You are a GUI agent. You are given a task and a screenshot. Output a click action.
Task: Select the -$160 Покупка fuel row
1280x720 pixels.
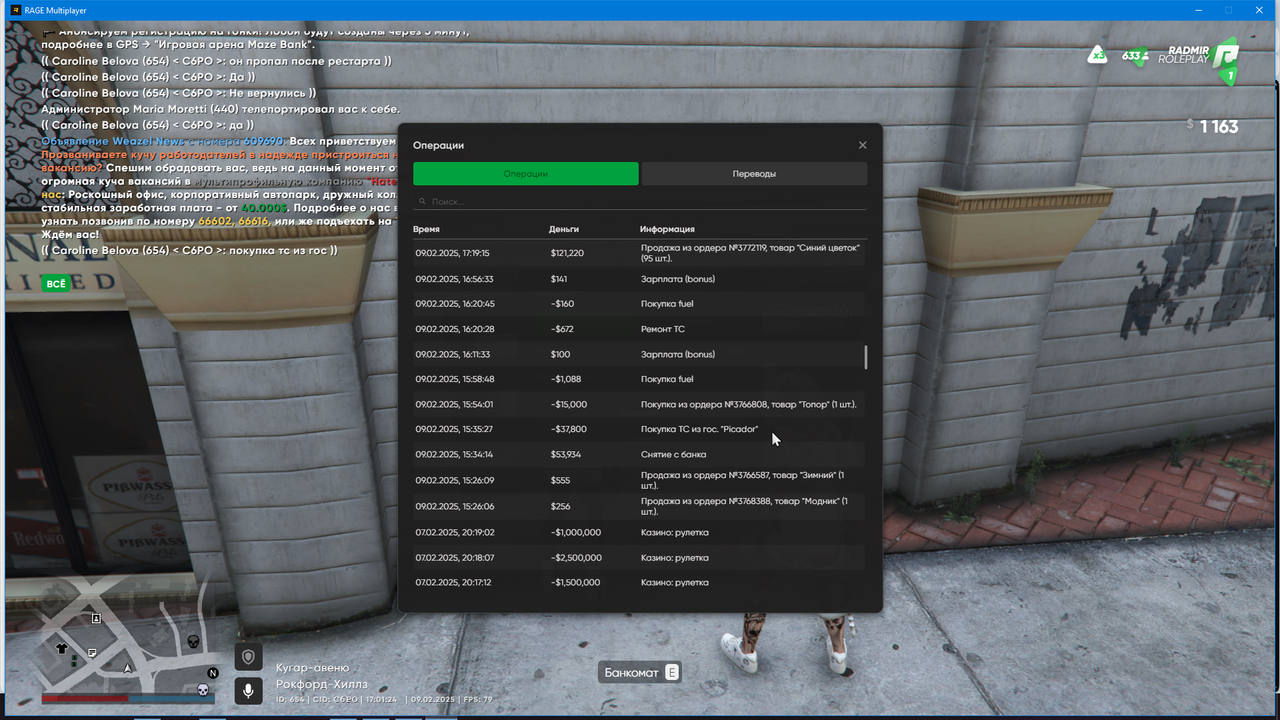click(x=640, y=304)
